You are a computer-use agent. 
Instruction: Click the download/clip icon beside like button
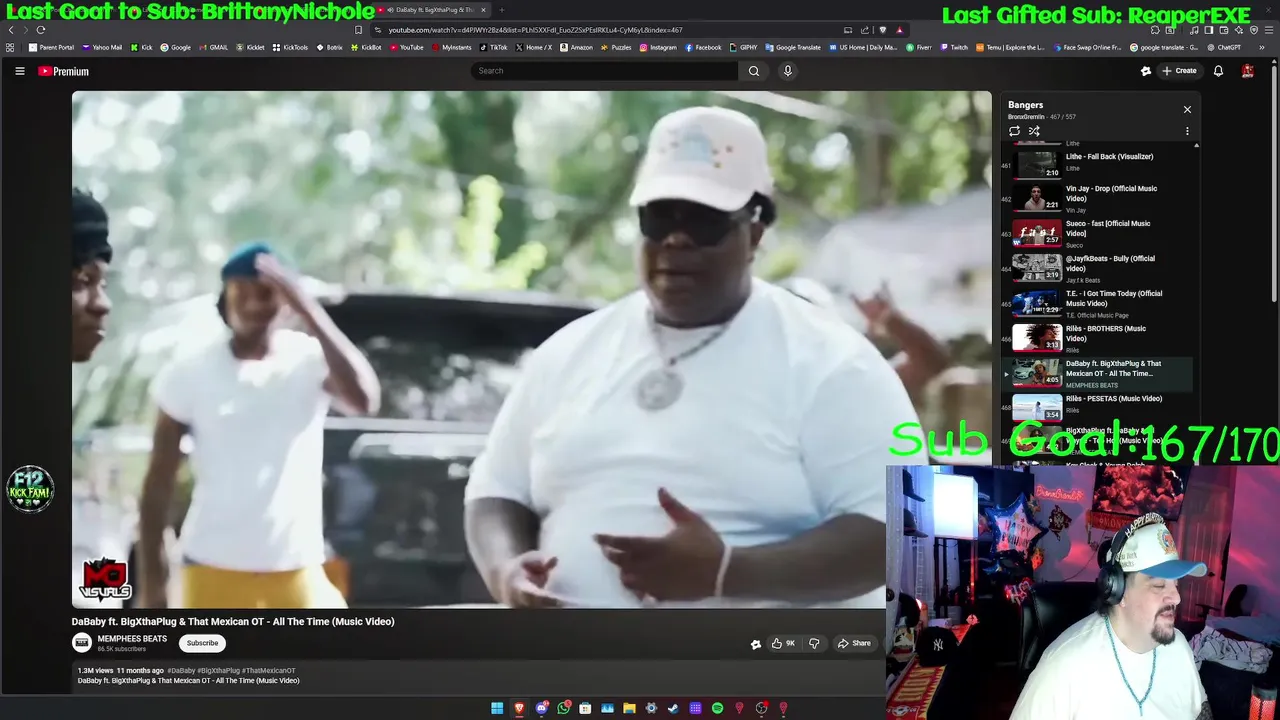point(756,644)
